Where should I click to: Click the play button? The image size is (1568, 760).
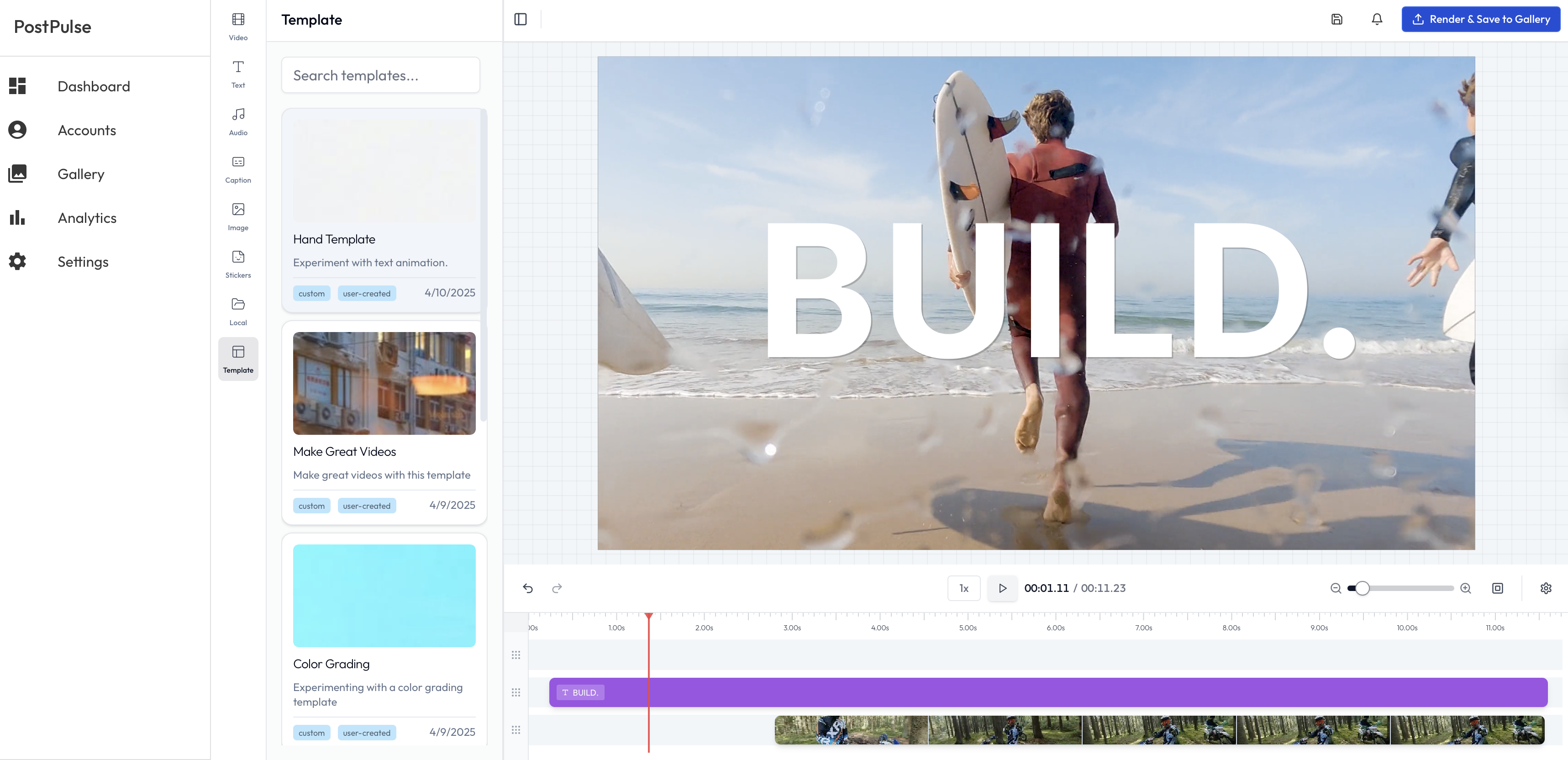click(x=1002, y=588)
